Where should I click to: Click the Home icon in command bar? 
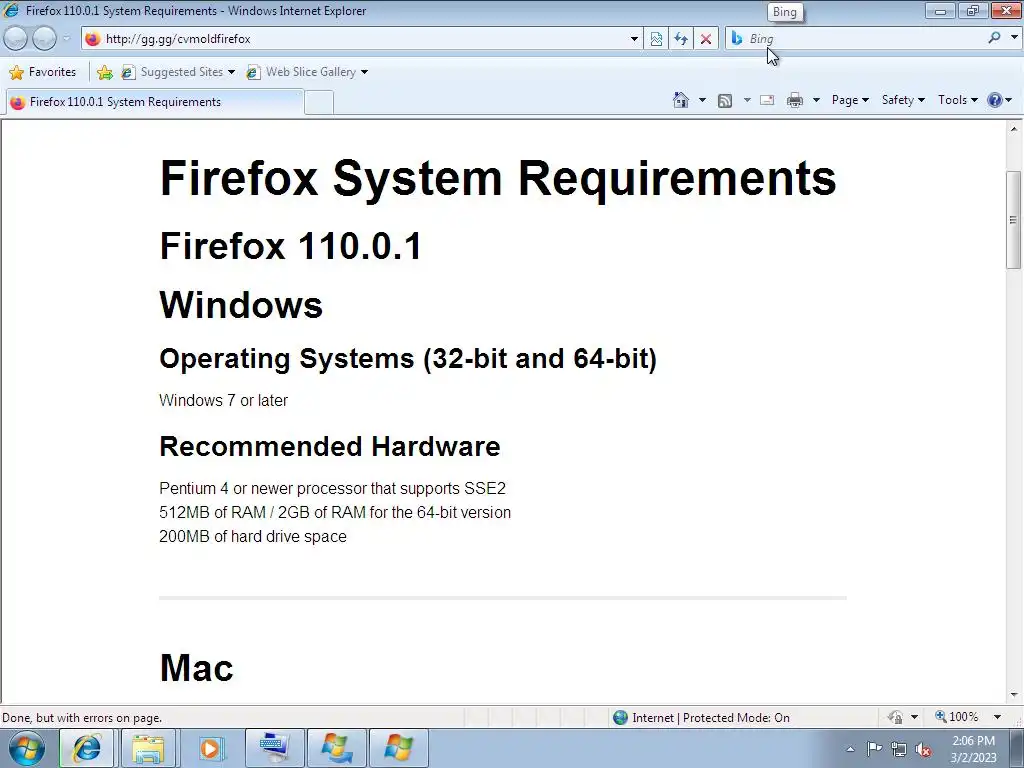click(x=680, y=100)
